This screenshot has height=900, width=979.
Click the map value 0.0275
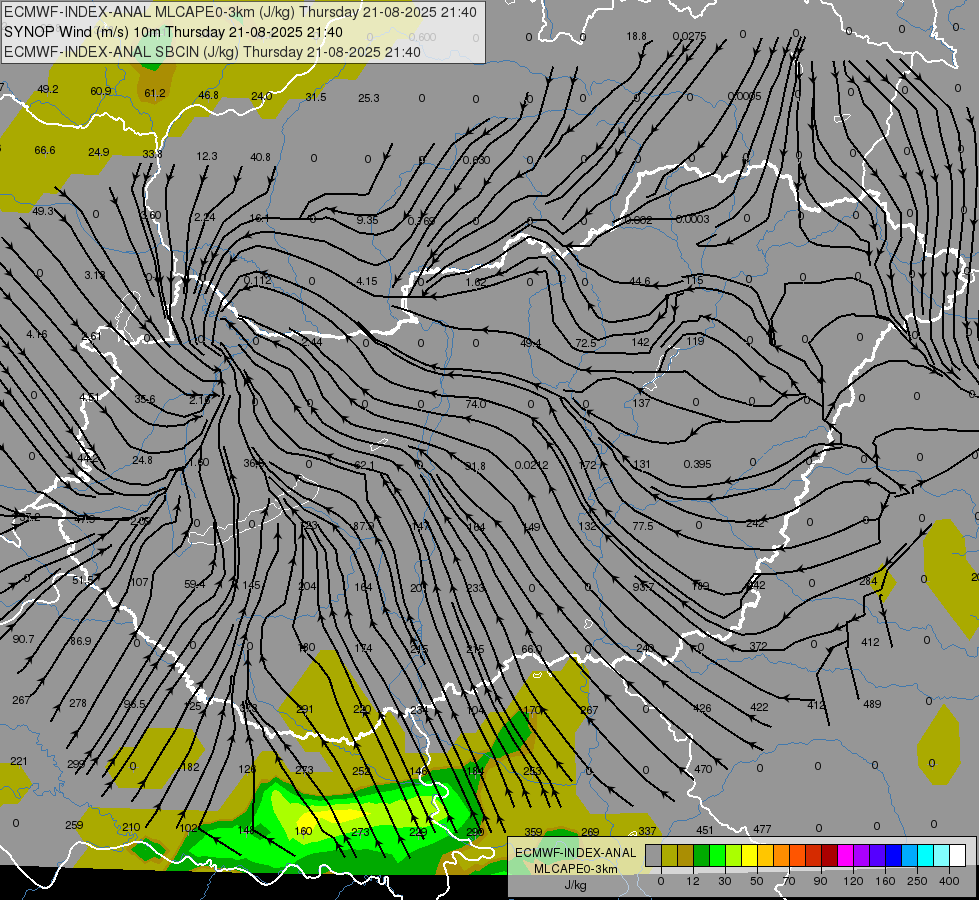[x=689, y=36]
